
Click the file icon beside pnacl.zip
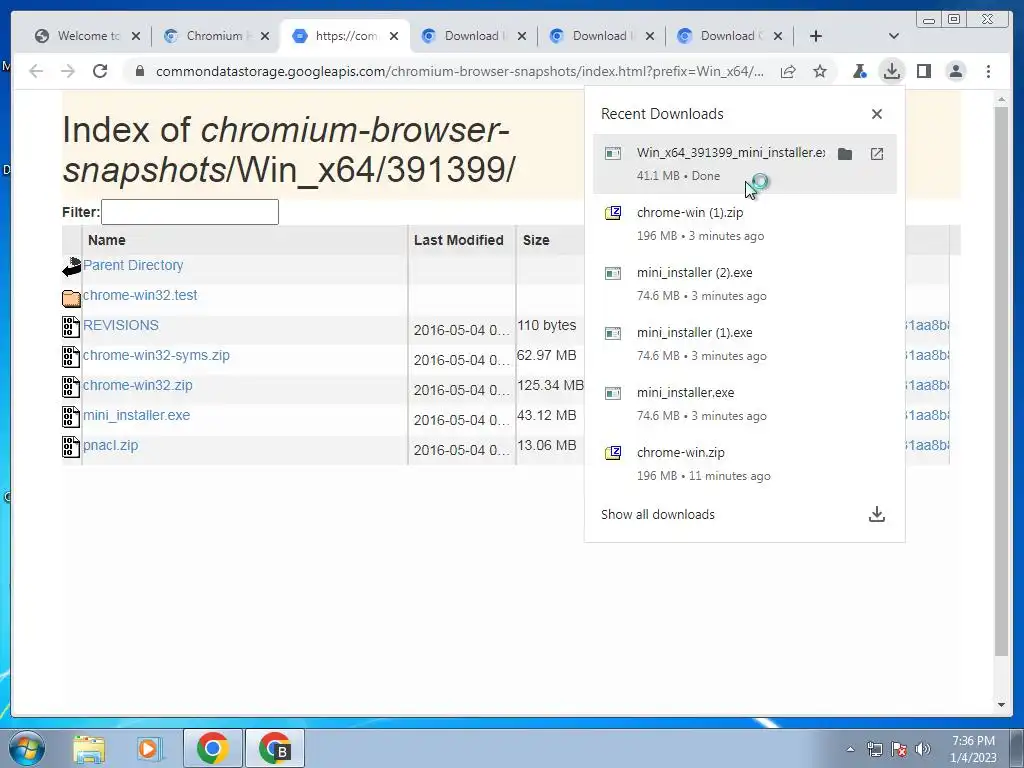tap(71, 447)
